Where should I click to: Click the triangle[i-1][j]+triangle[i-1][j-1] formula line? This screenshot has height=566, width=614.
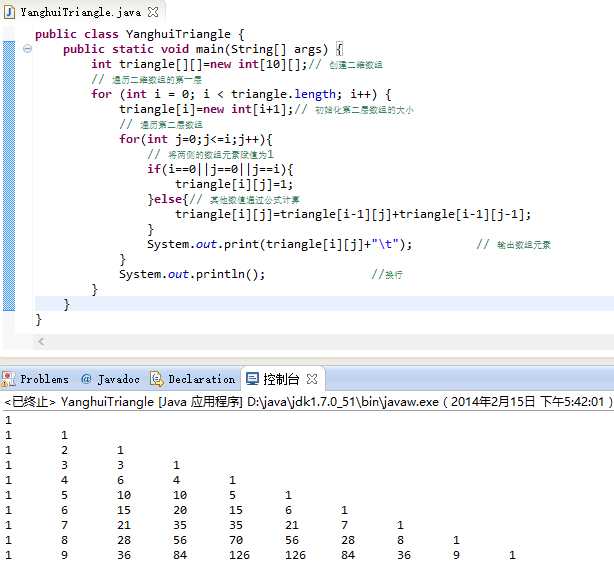tap(353, 214)
